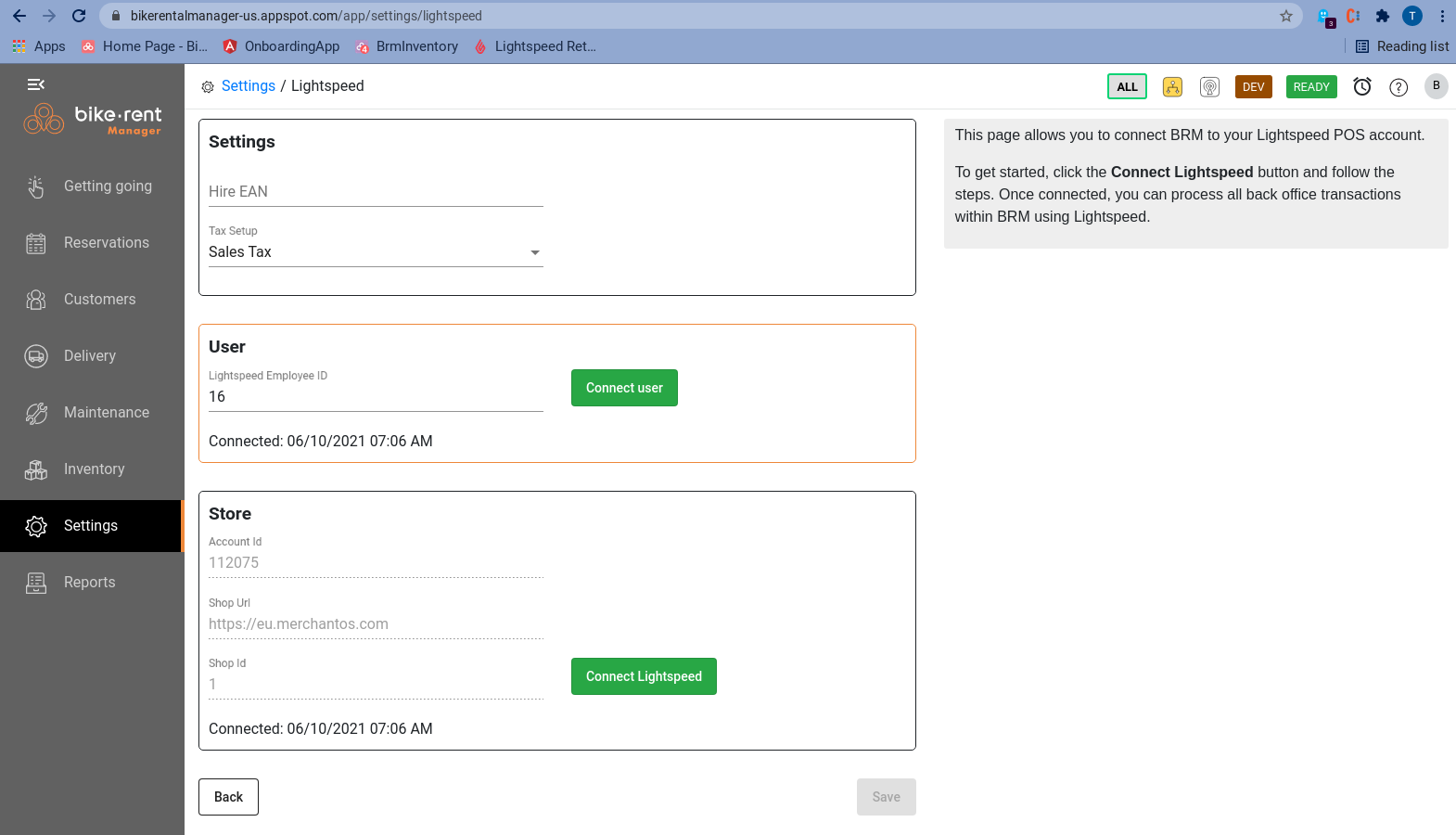Image resolution: width=1456 pixels, height=835 pixels.
Task: Open the Reservations calendar icon
Action: click(x=36, y=243)
